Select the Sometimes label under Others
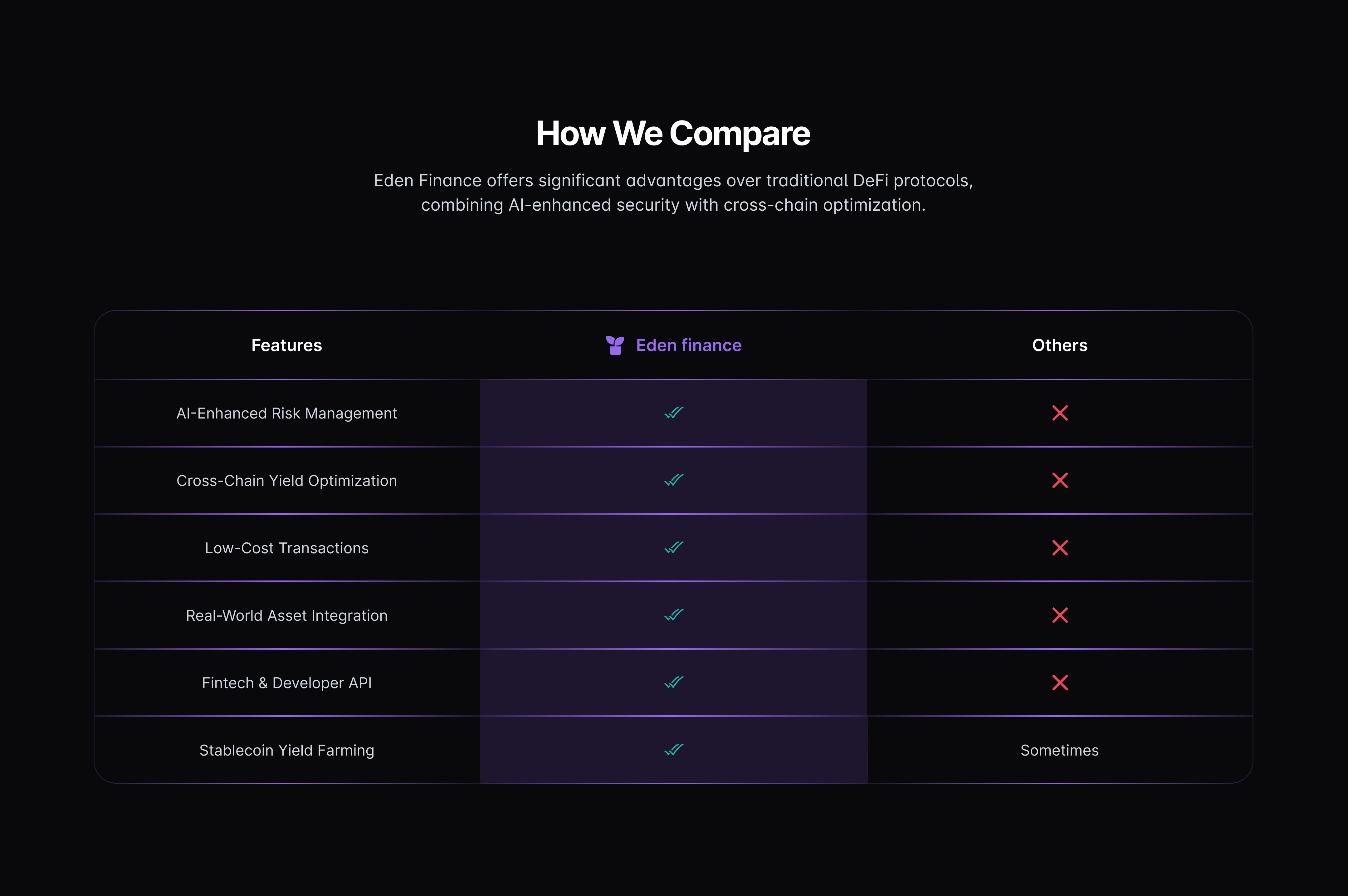 pos(1060,750)
